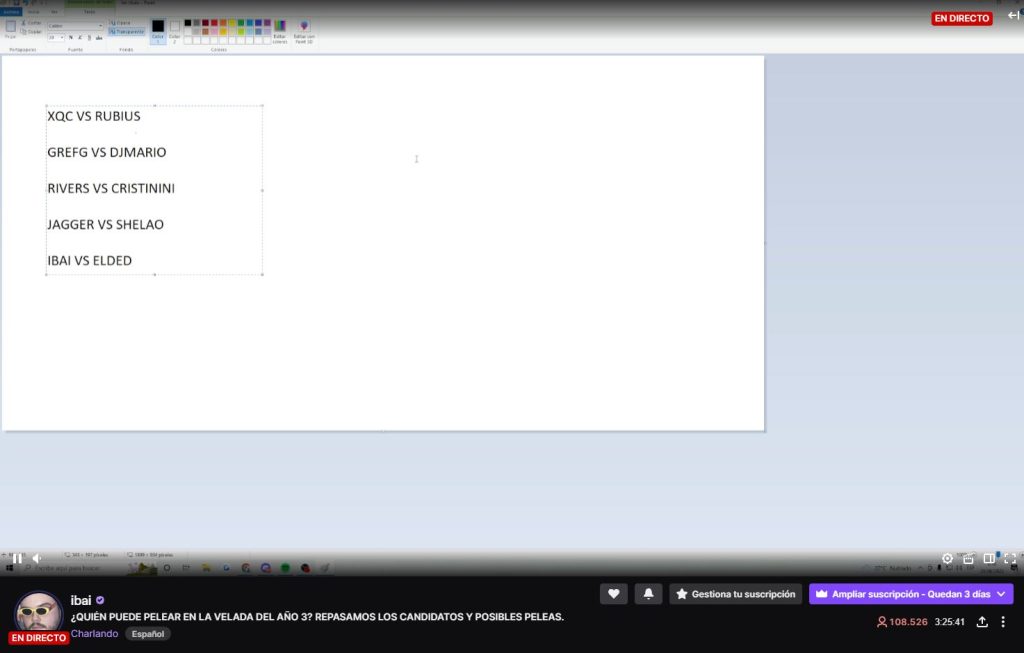Share the stream using the share icon
1024x653 pixels.
982,622
